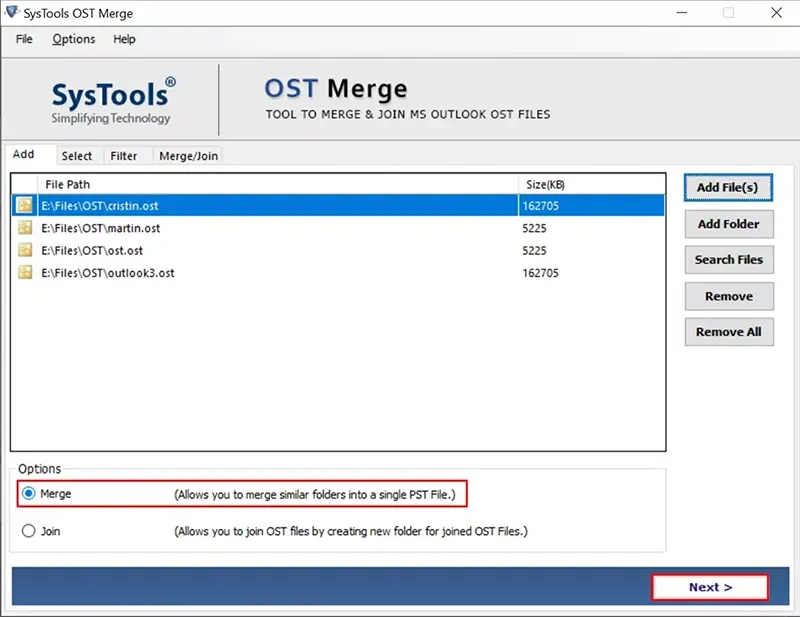Screen dimensions: 800x617
Task: Click the SysTools logo
Action: [x=113, y=101]
